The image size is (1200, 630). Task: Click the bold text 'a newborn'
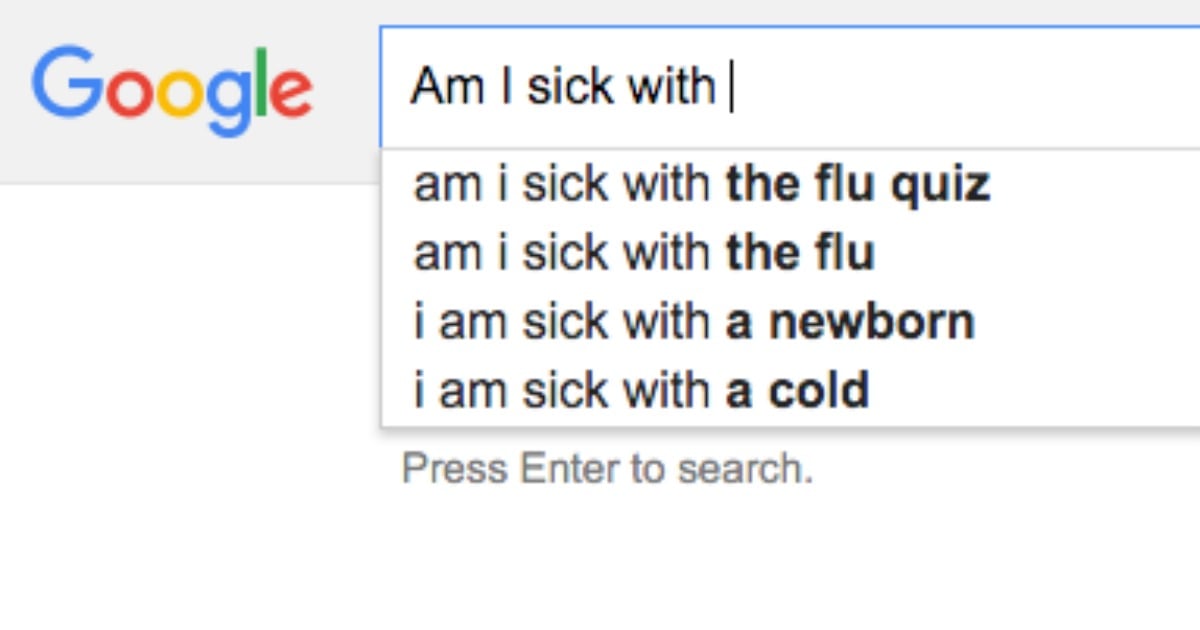pos(850,321)
